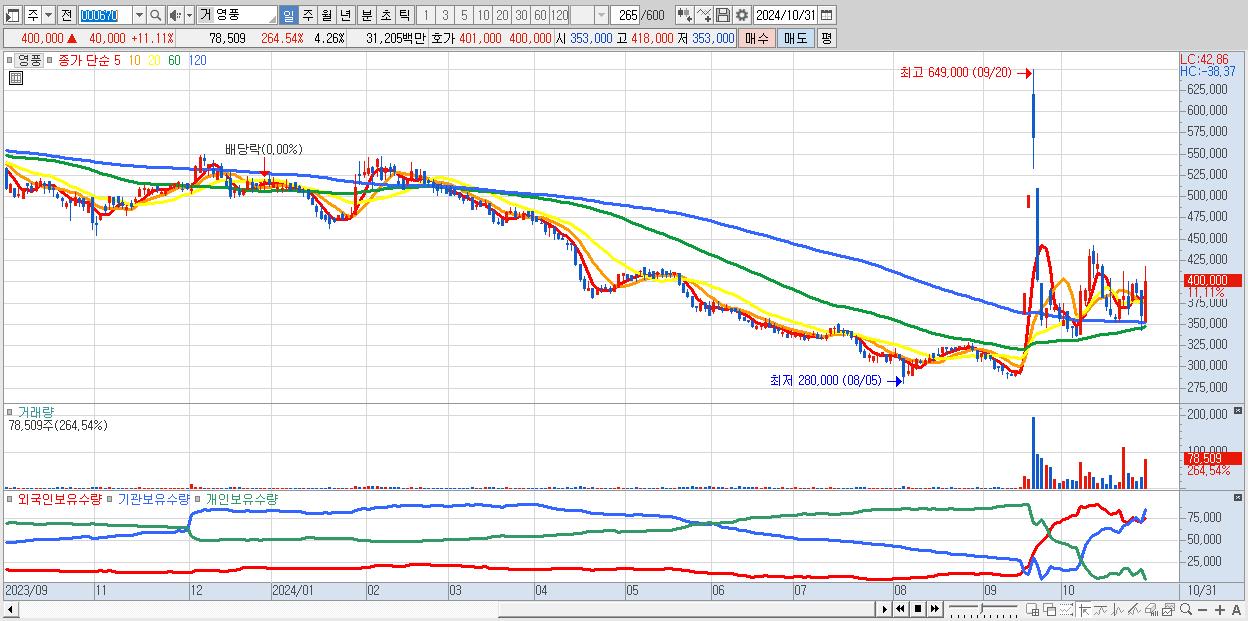The height and width of the screenshot is (621, 1248).
Task: Click the 120-day moving average label
Action: [x=197, y=60]
